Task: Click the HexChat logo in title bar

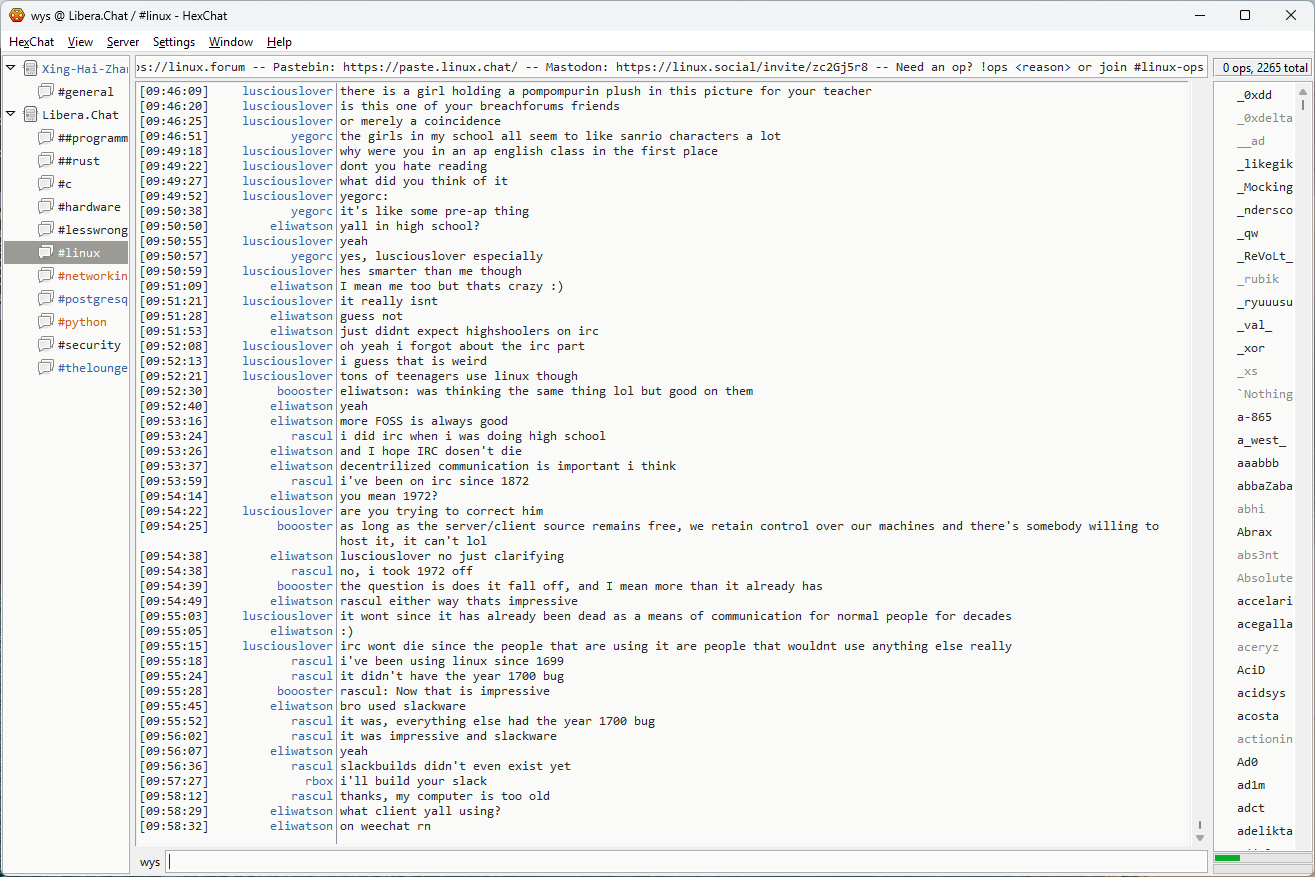Action: tap(16, 15)
